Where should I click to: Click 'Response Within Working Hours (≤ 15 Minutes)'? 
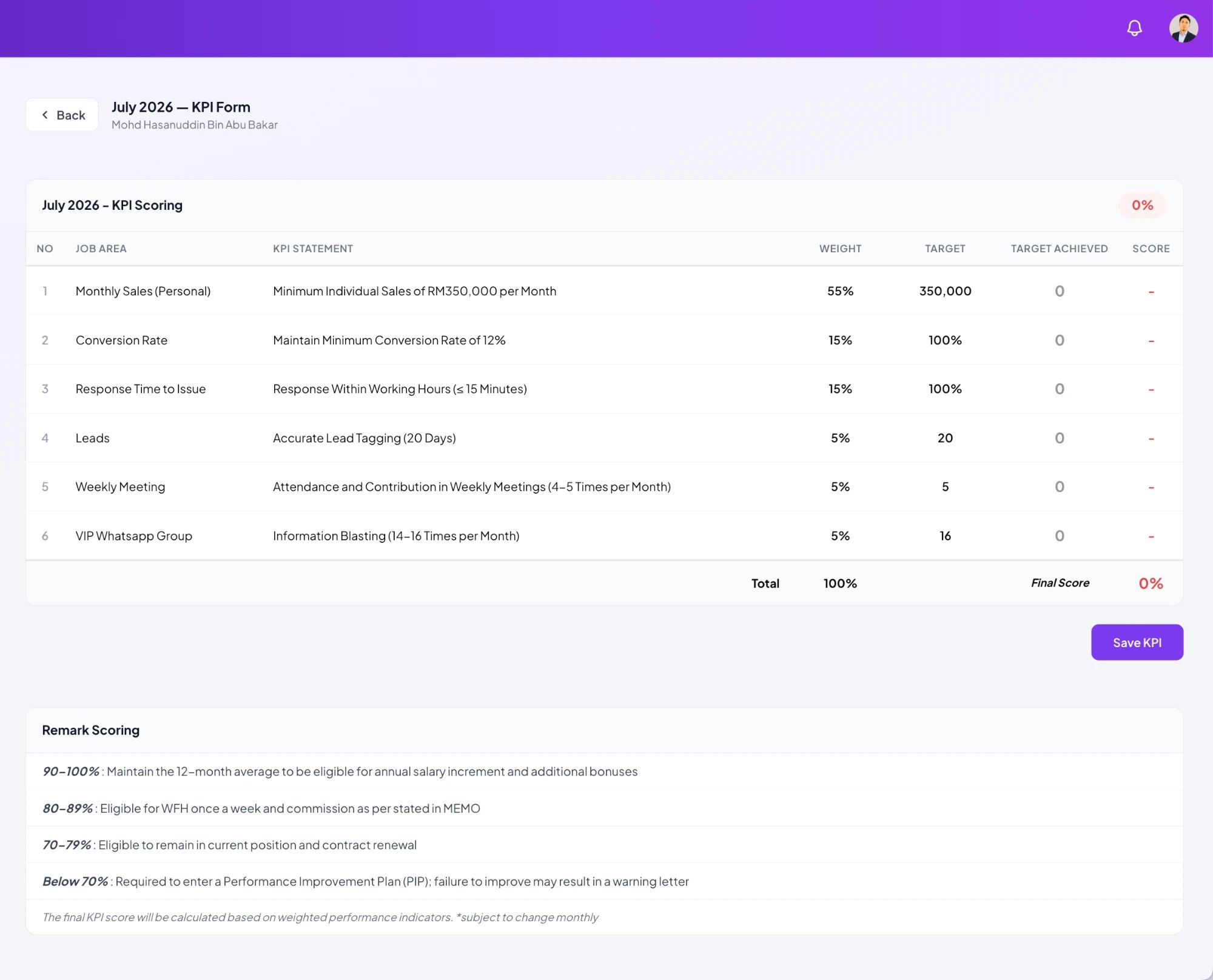coord(400,389)
